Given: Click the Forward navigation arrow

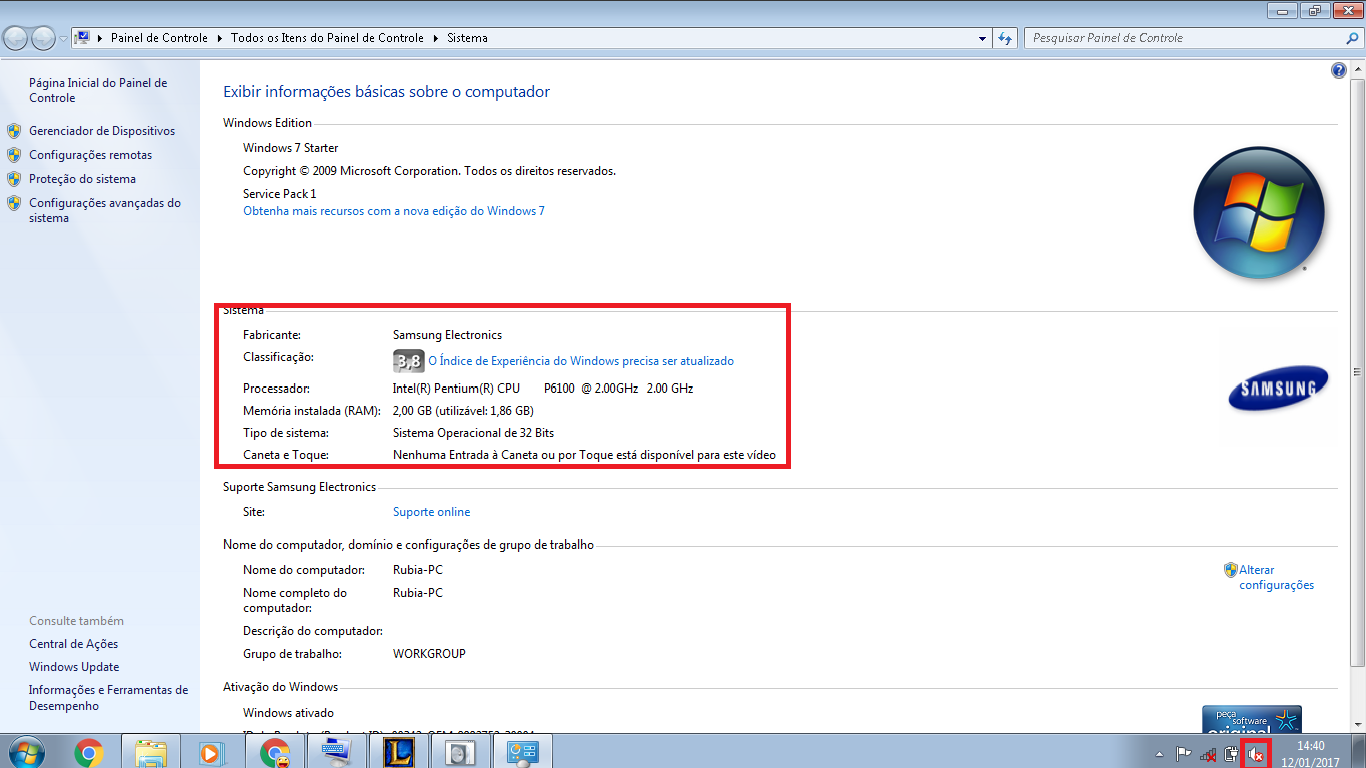Looking at the screenshot, I should point(43,38).
